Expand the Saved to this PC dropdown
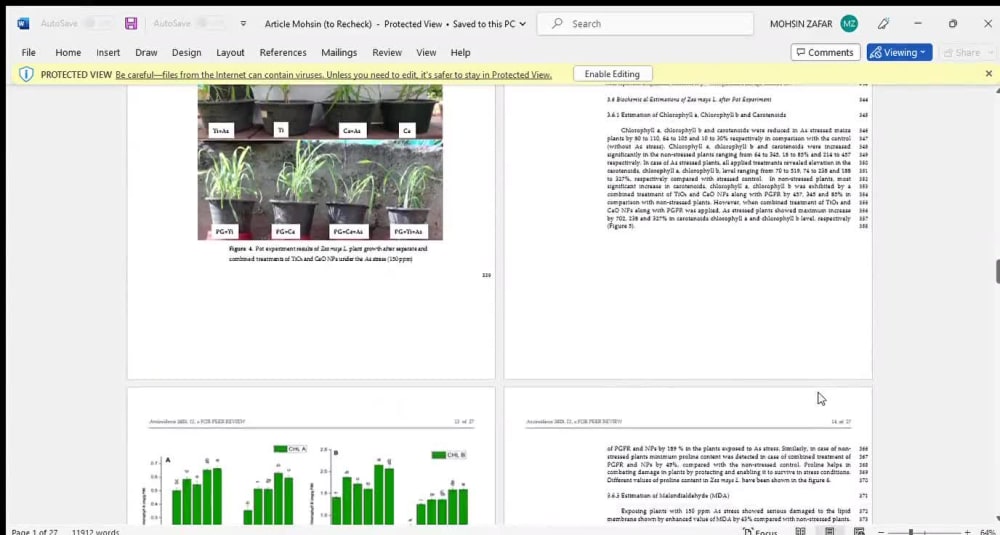Viewport: 1000px width, 535px height. pos(522,24)
